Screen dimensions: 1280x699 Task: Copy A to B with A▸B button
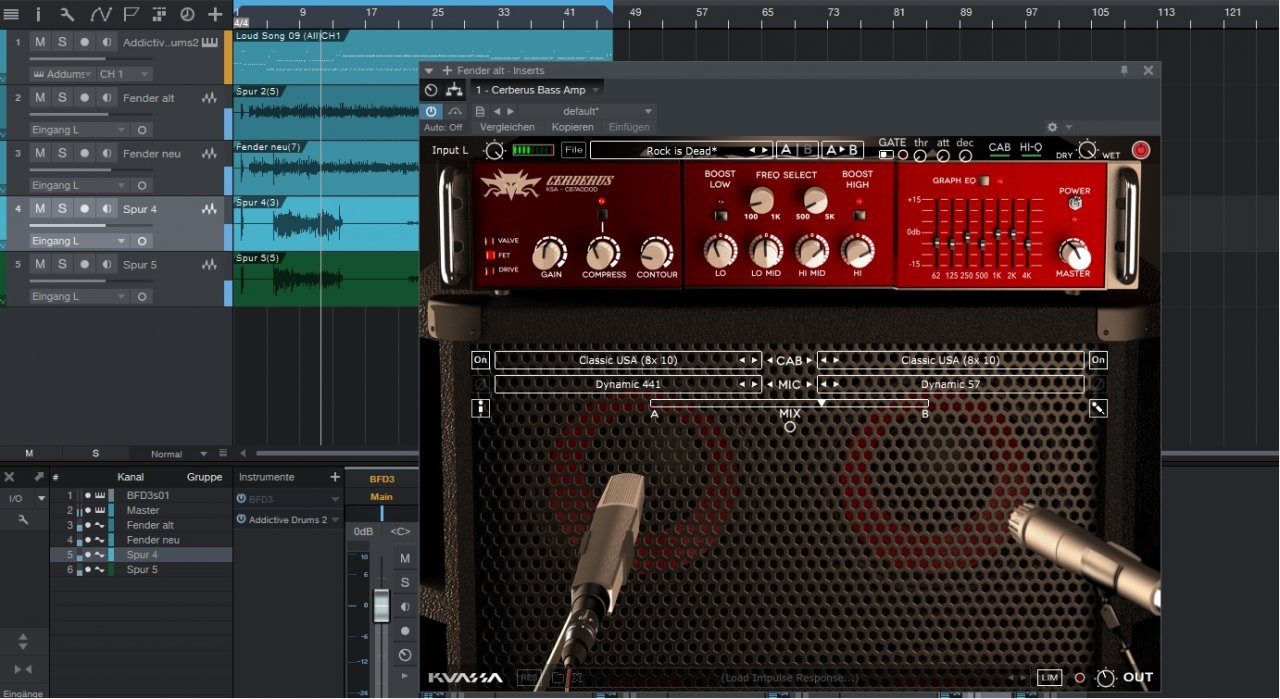click(x=842, y=150)
